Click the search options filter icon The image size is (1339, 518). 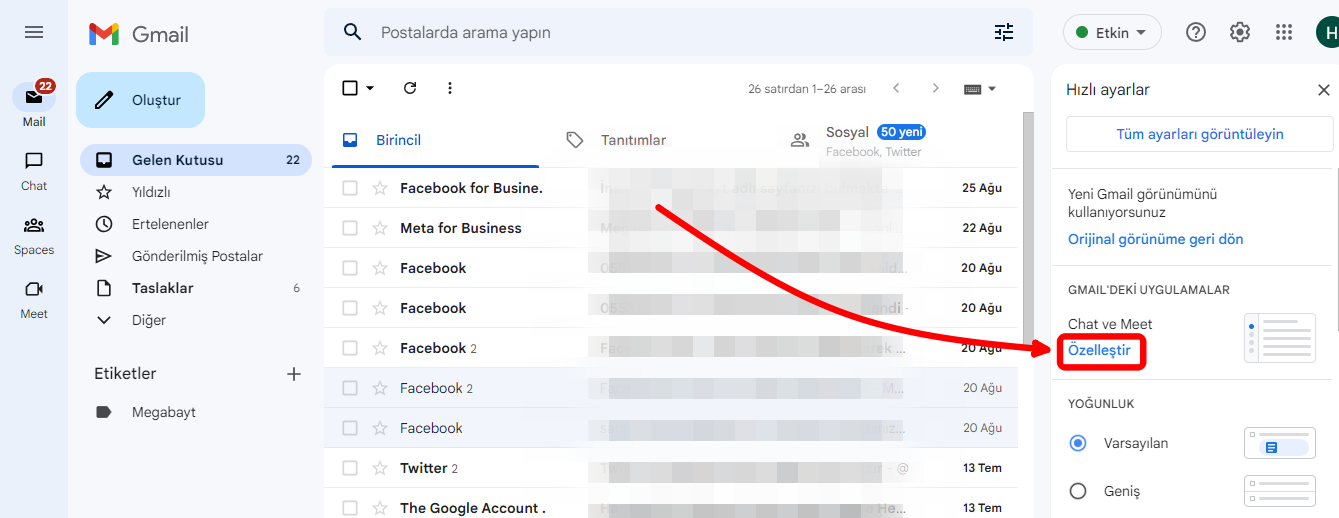(x=1003, y=32)
